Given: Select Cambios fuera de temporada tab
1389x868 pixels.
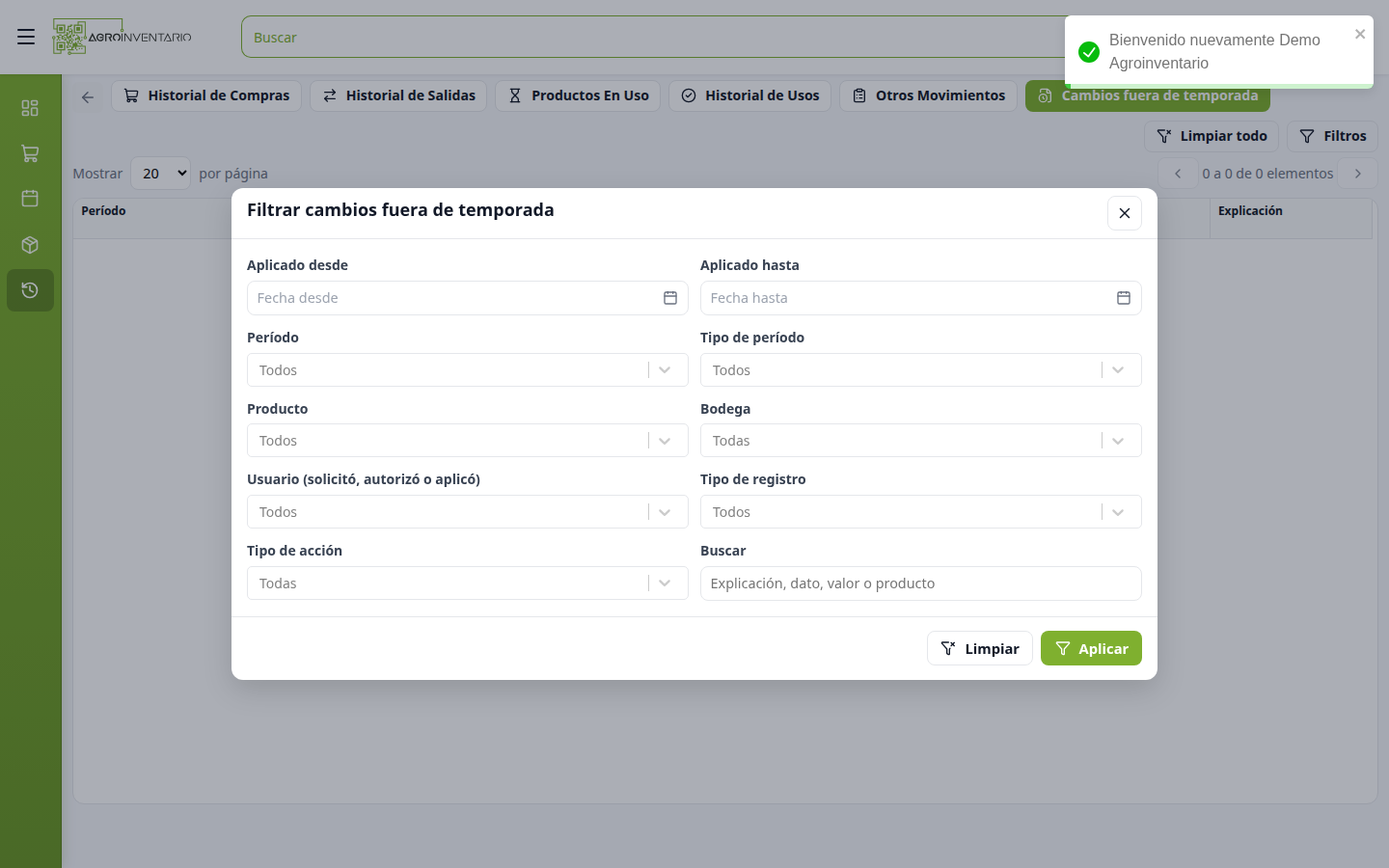Looking at the screenshot, I should click(x=1148, y=95).
